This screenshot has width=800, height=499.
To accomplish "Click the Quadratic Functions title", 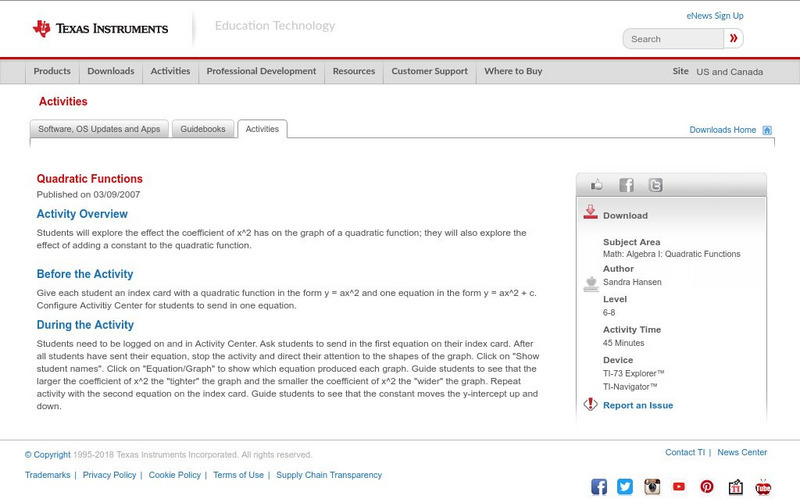I will pos(90,179).
